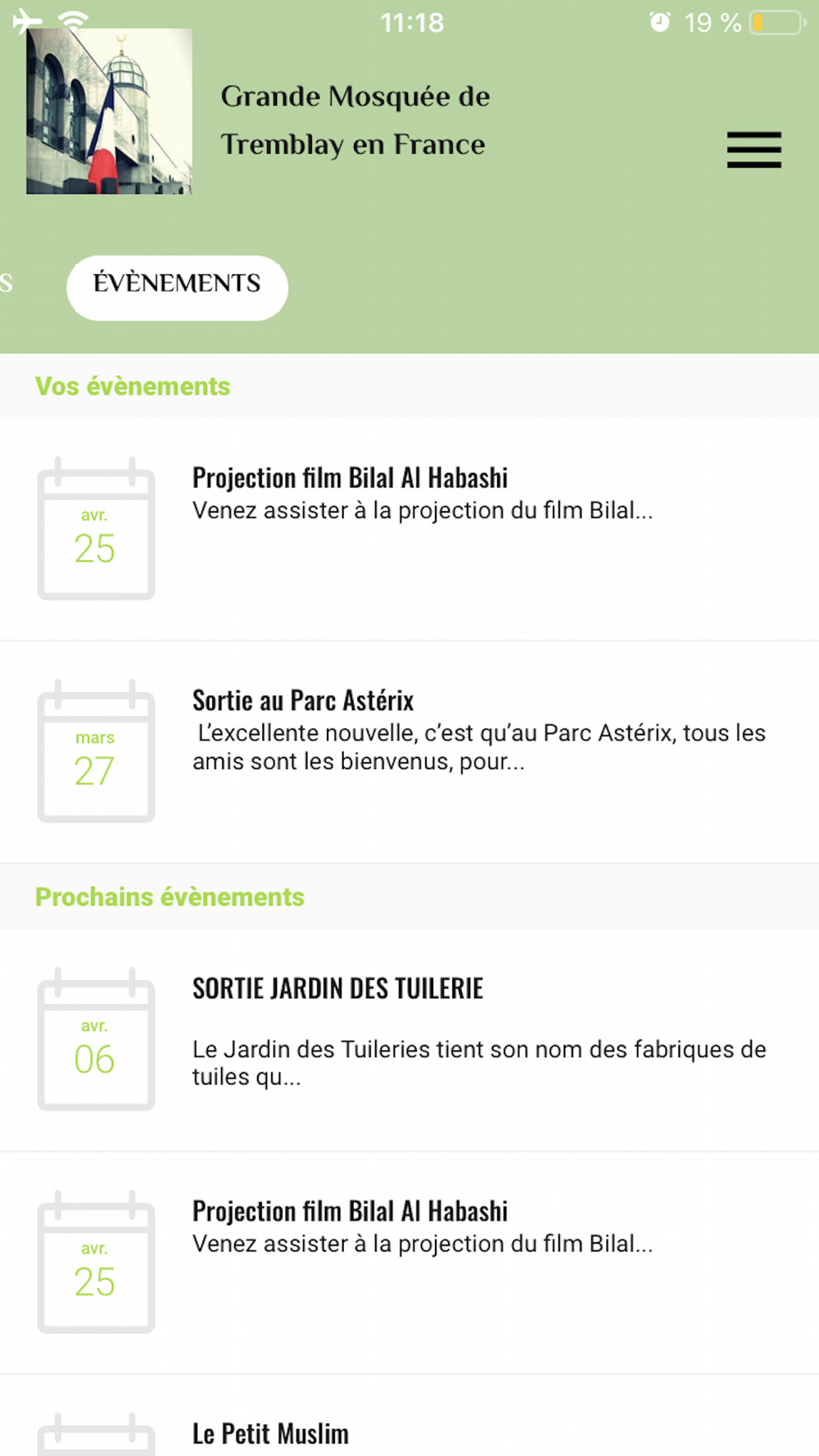The image size is (819, 1456).
Task: Switch to the partially hidden left tab
Action: [x=7, y=283]
